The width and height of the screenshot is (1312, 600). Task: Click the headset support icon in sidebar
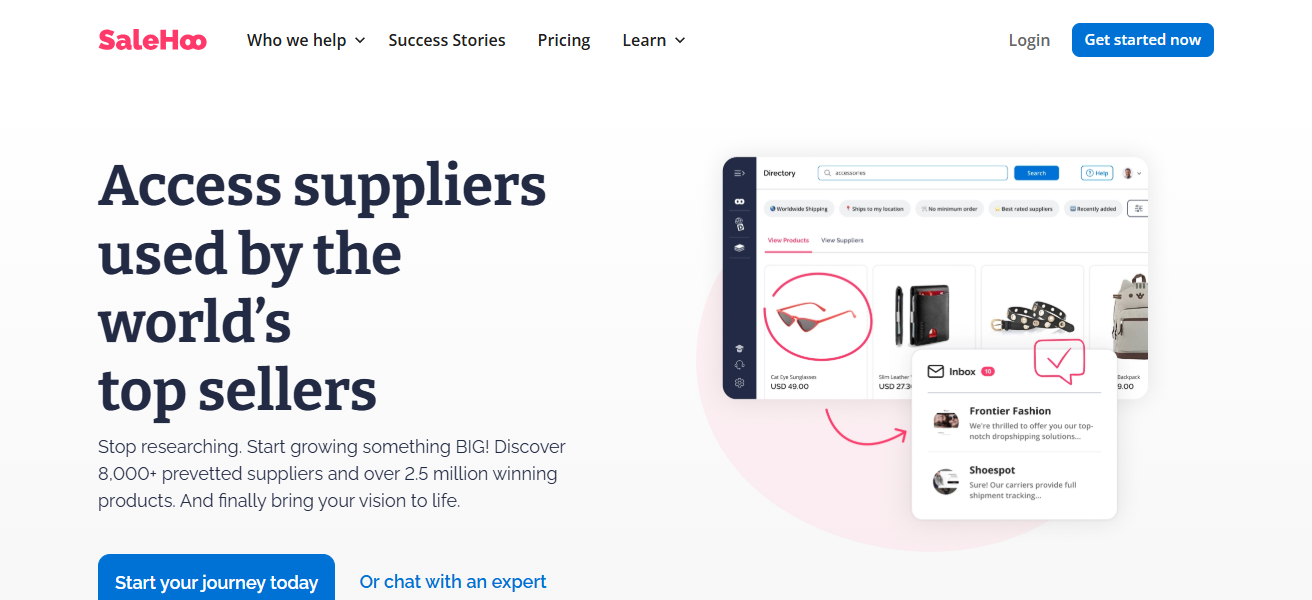coord(739,365)
